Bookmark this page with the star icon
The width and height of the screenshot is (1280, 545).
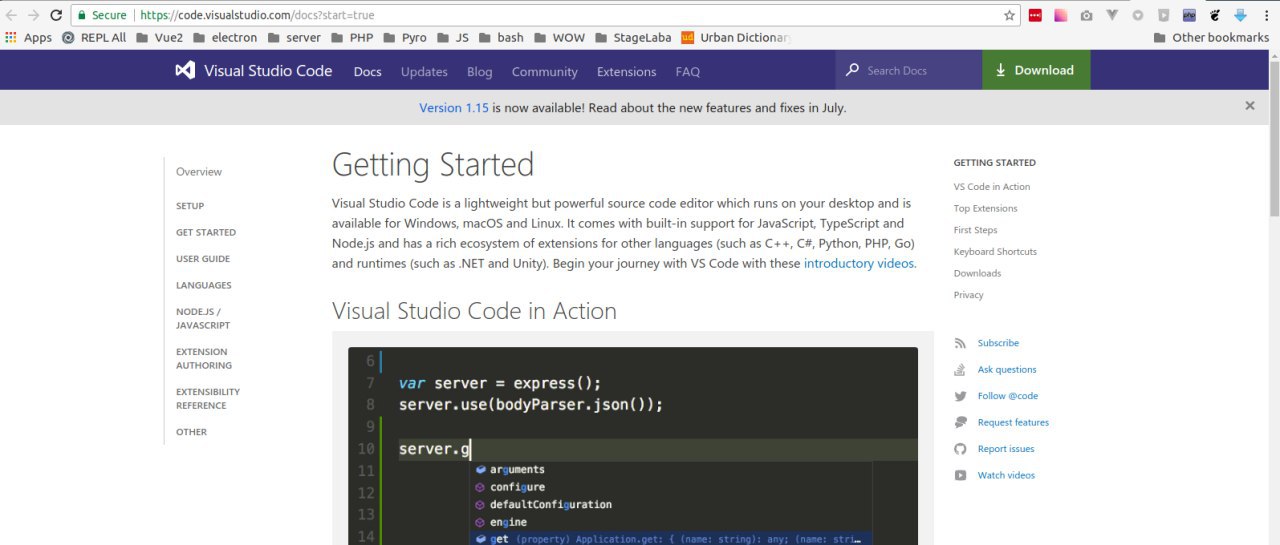[1009, 15]
